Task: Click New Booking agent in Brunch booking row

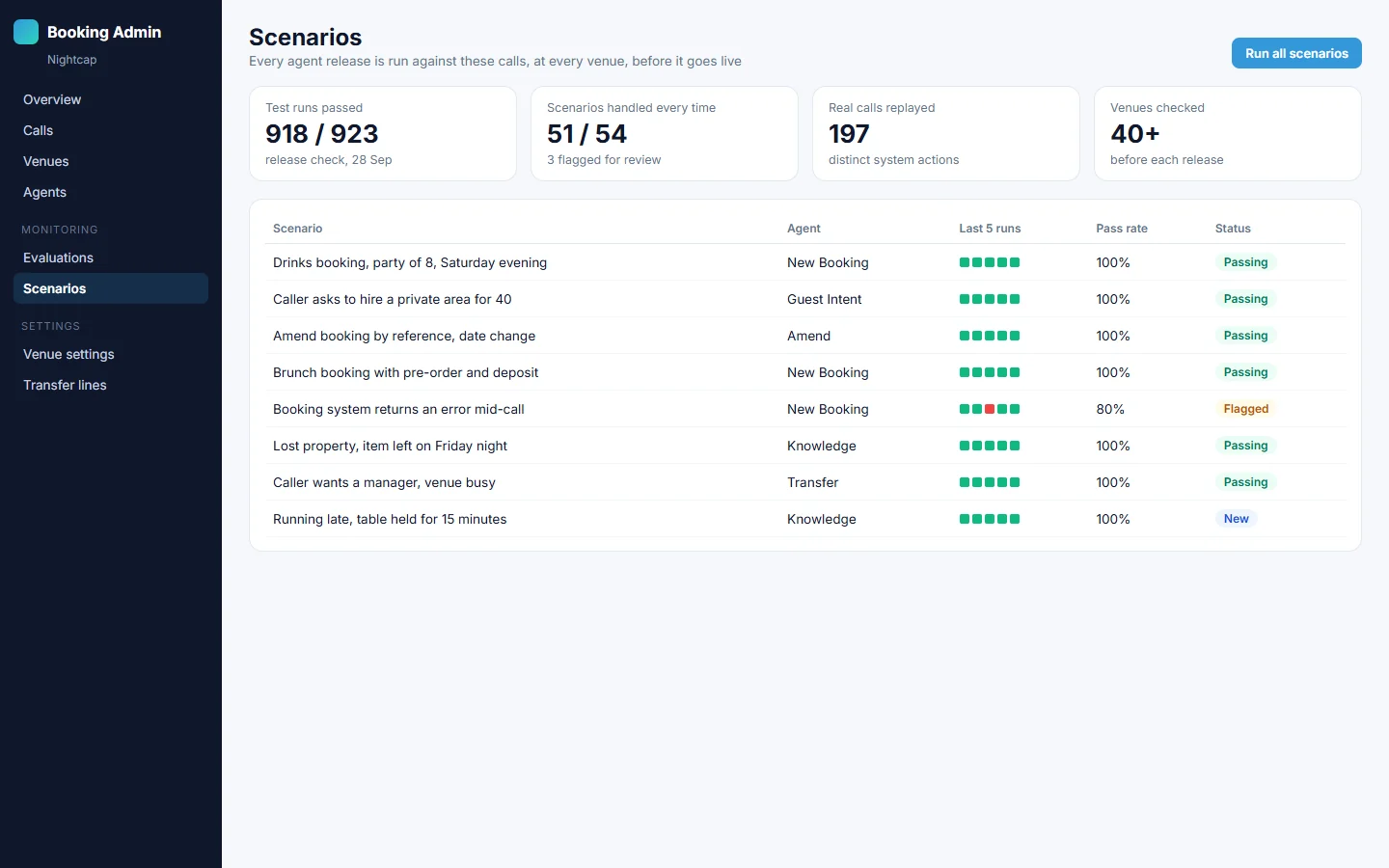Action: (828, 372)
